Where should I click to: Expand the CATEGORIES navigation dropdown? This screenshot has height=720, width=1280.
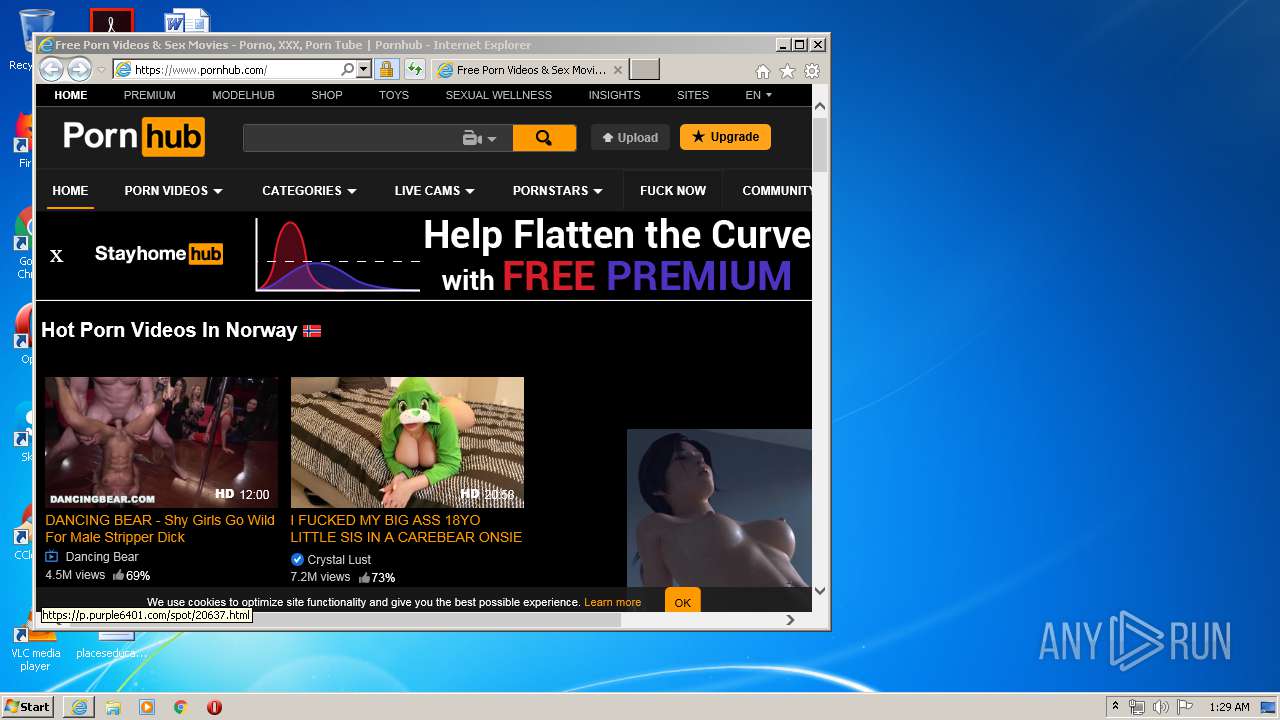309,191
